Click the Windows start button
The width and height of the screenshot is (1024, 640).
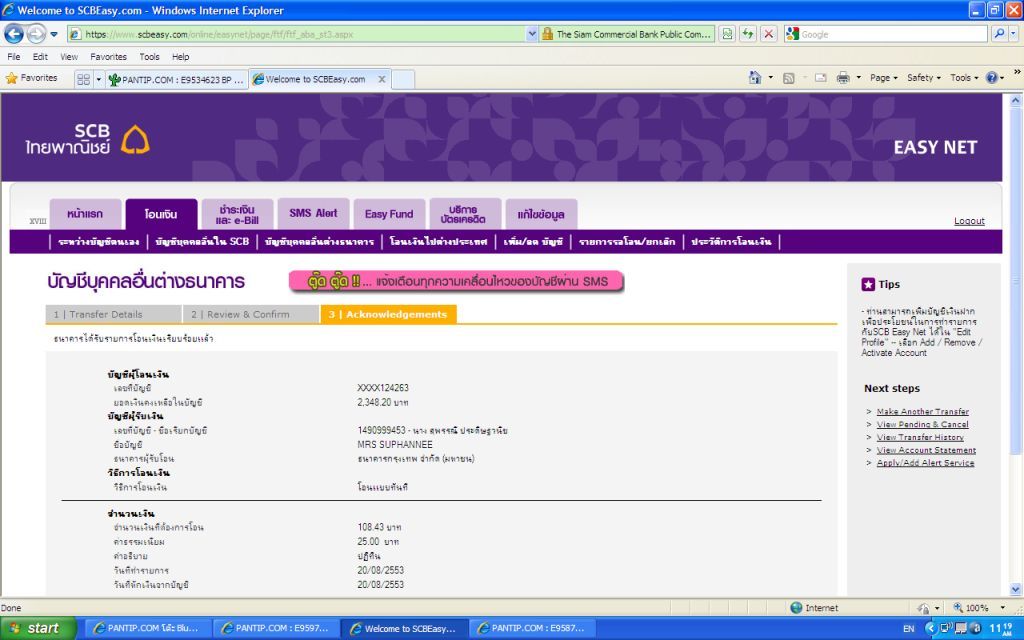[x=38, y=628]
